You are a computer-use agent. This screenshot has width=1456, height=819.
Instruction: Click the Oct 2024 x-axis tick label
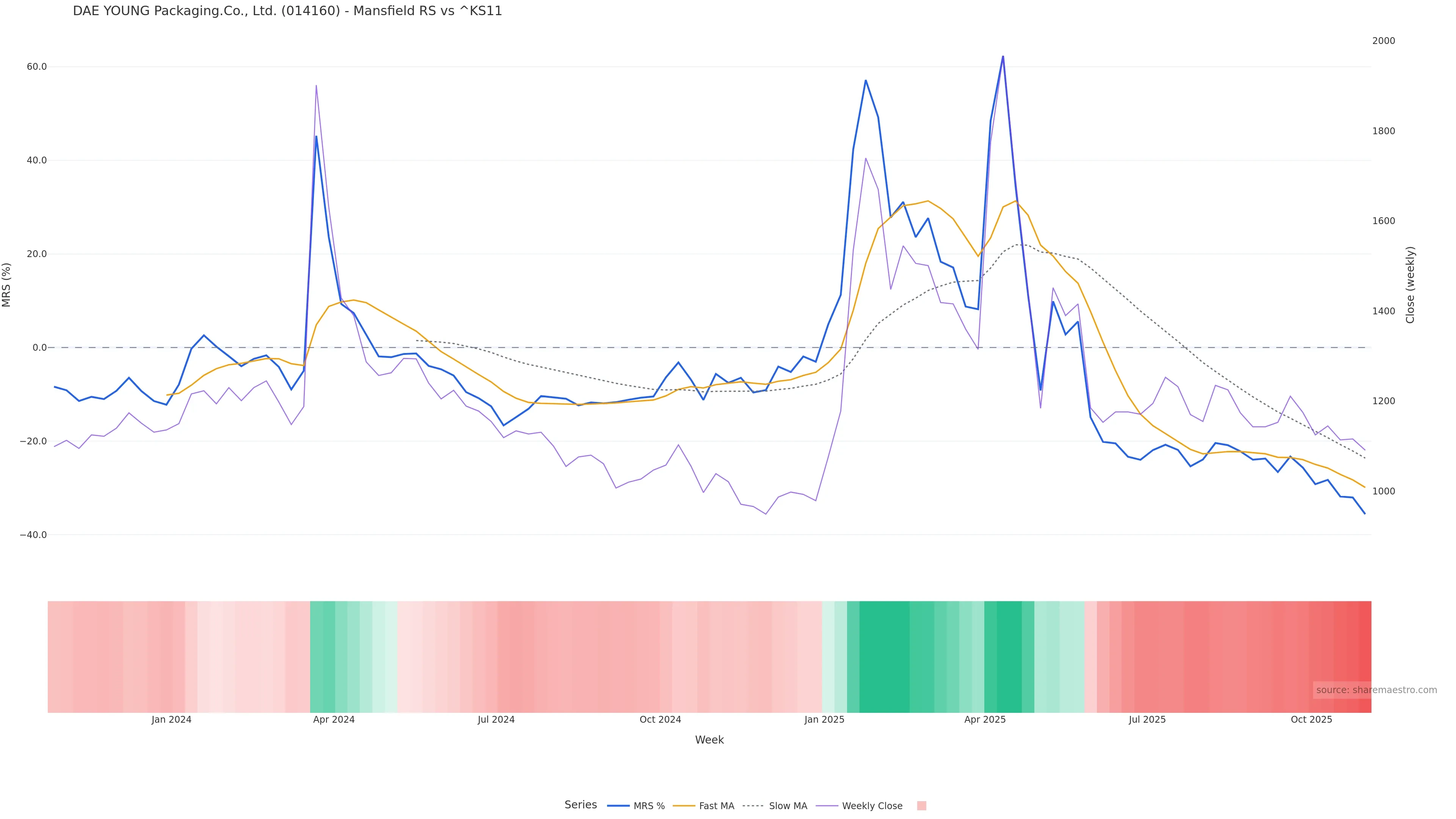click(660, 720)
